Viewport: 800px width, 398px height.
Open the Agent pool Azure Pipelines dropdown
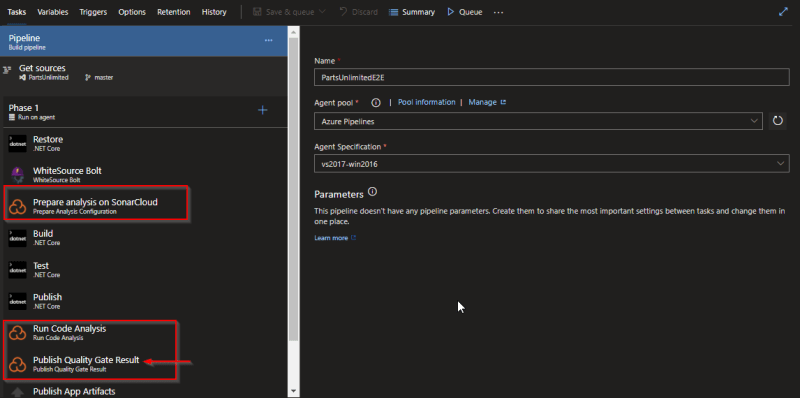point(538,121)
